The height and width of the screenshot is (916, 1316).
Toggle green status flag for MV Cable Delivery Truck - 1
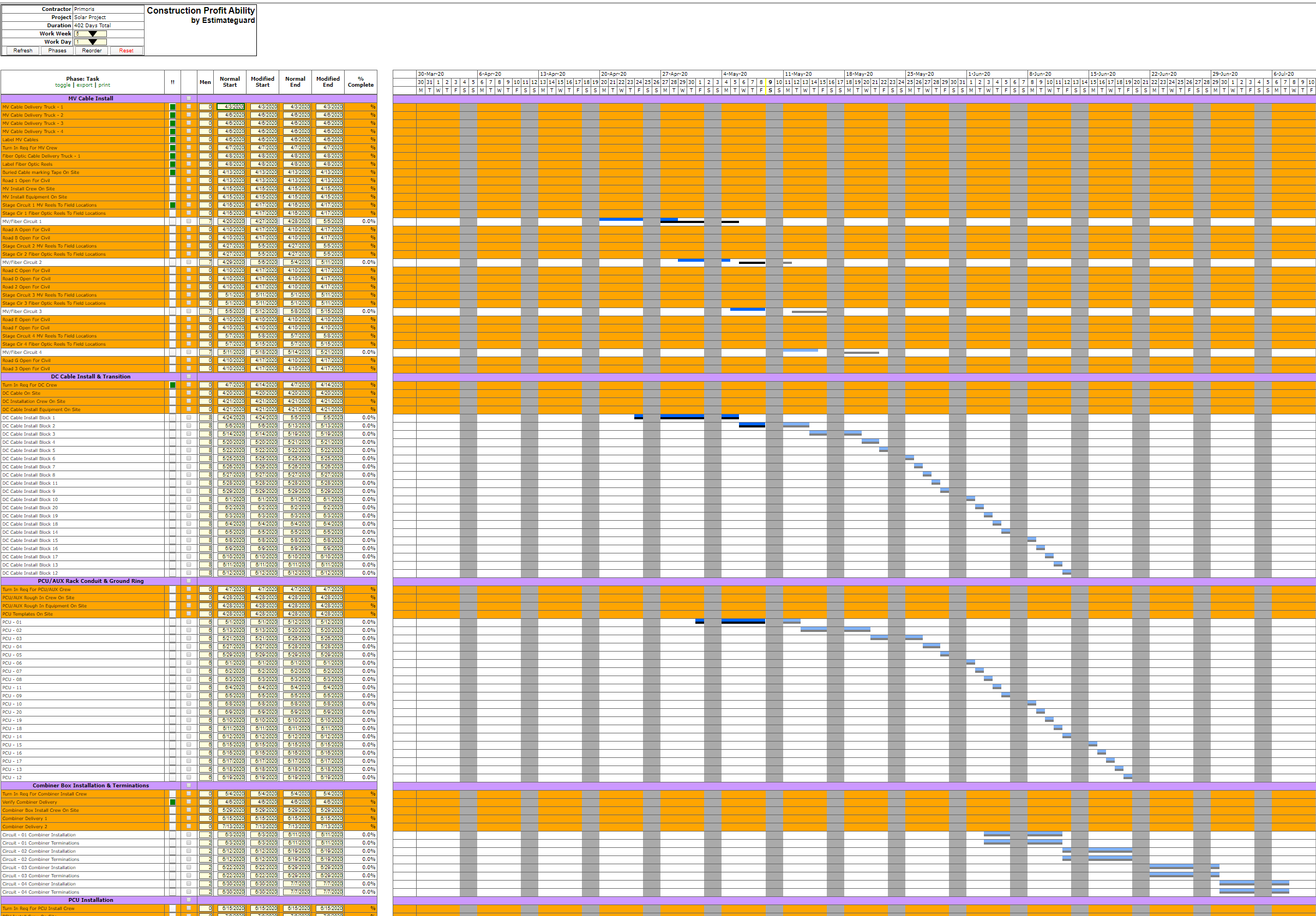[172, 107]
